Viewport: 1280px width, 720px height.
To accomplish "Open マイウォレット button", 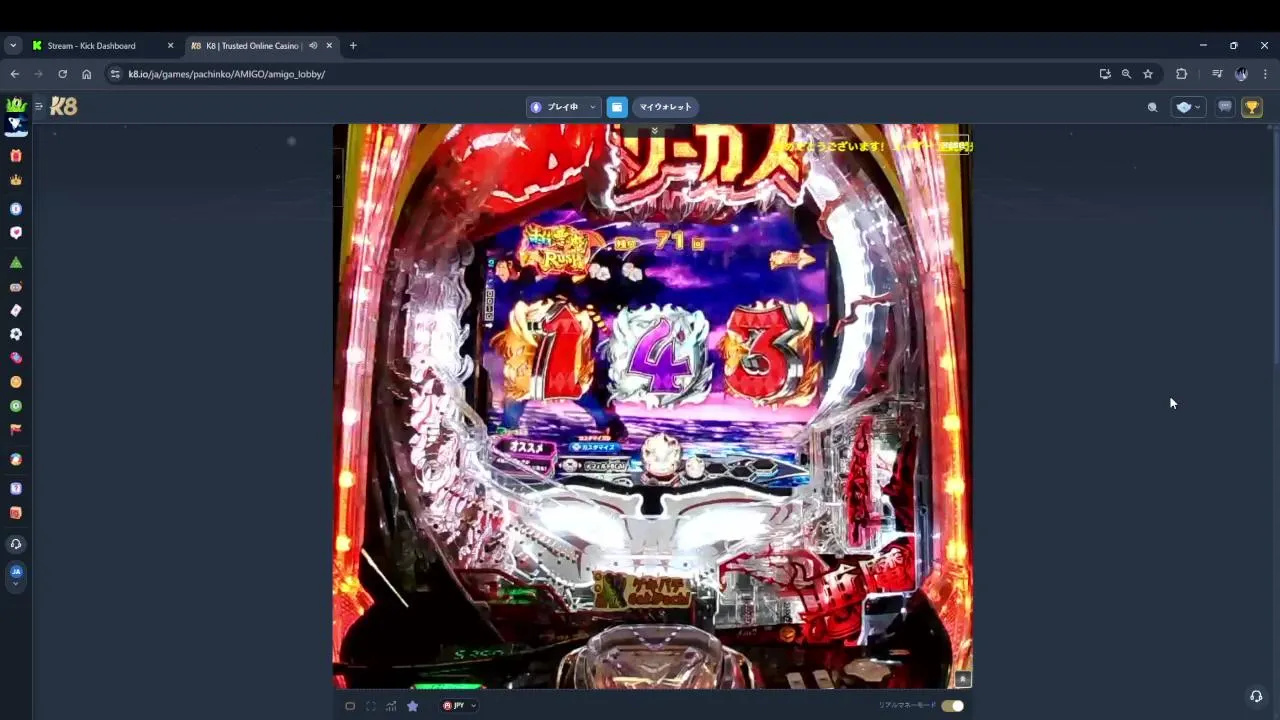I will (665, 107).
